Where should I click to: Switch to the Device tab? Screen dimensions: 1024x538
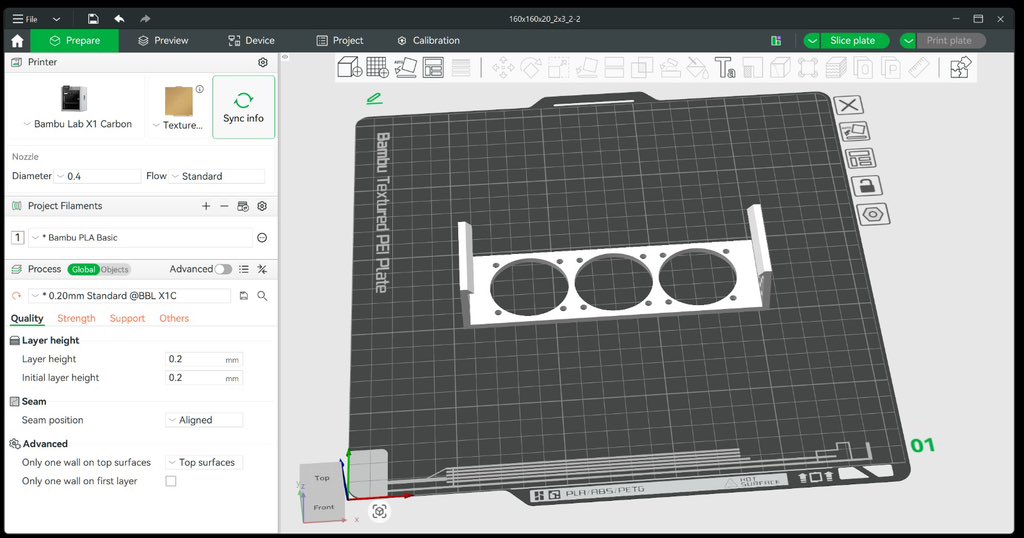tap(251, 40)
